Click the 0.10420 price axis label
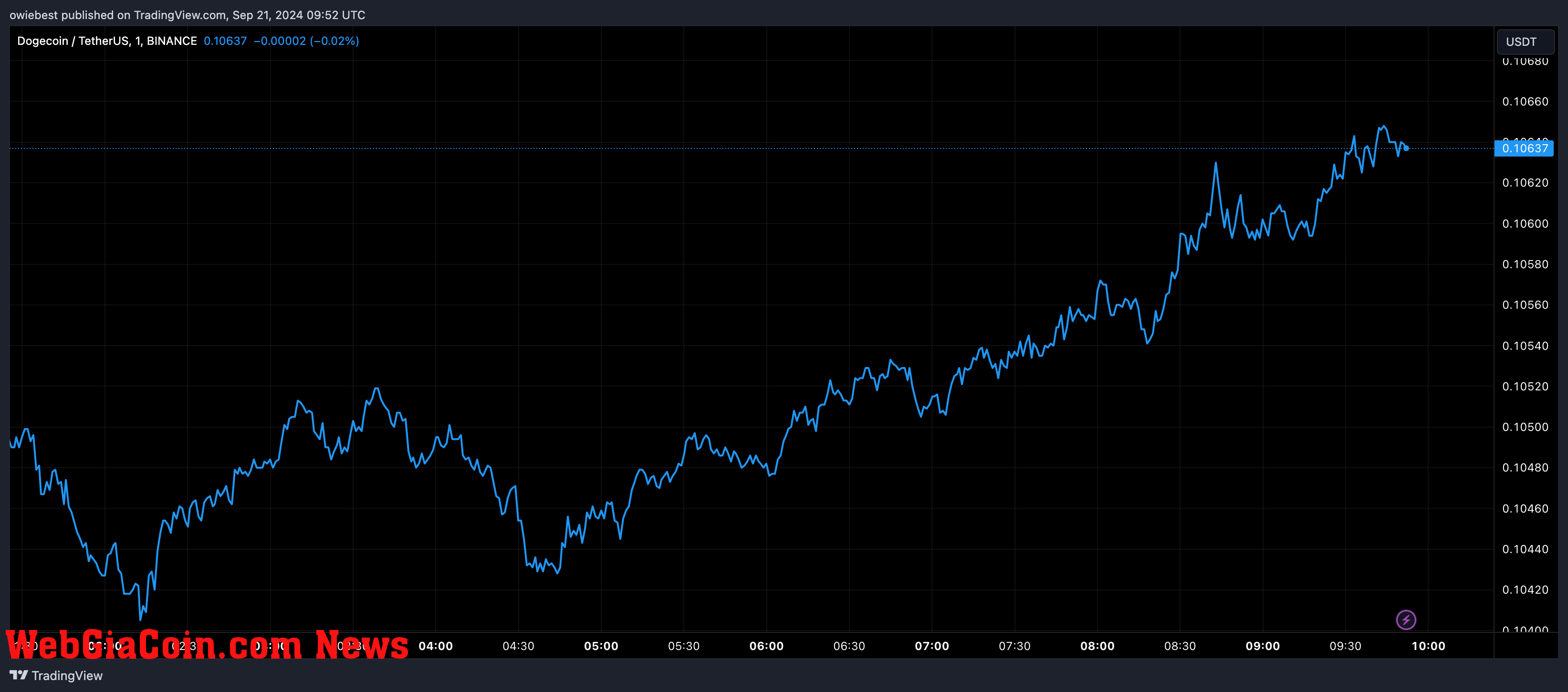1568x692 pixels. [1526, 590]
